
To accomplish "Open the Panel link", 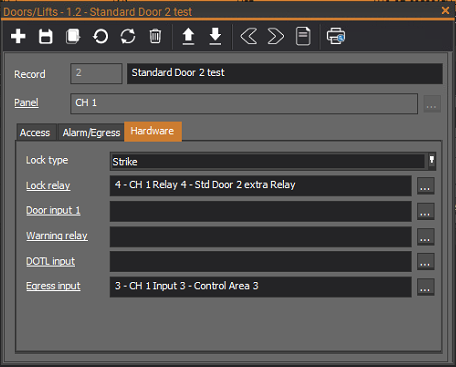I will point(26,102).
